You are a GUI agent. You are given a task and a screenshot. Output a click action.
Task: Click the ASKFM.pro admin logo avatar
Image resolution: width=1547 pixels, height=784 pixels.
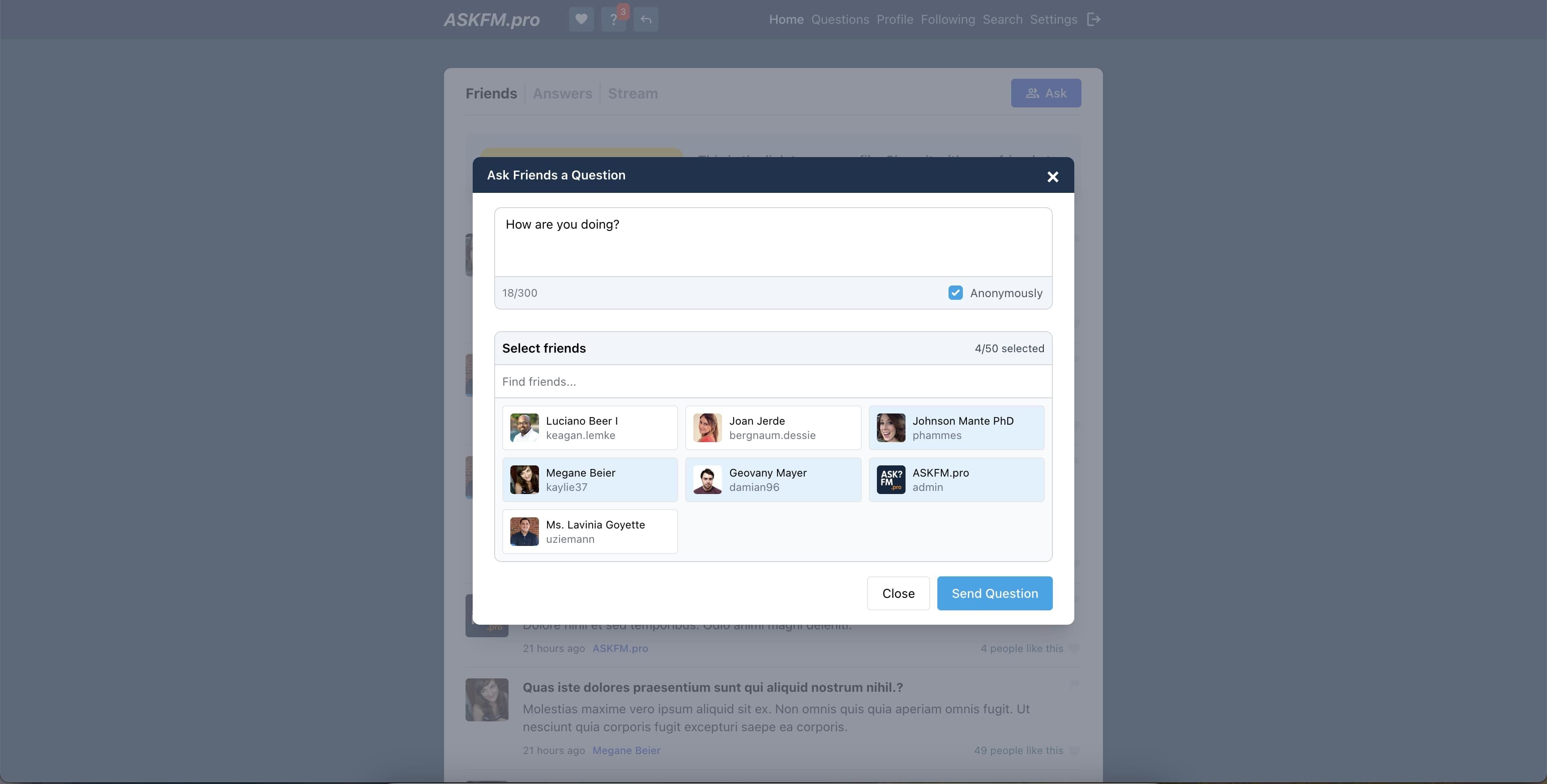point(891,480)
